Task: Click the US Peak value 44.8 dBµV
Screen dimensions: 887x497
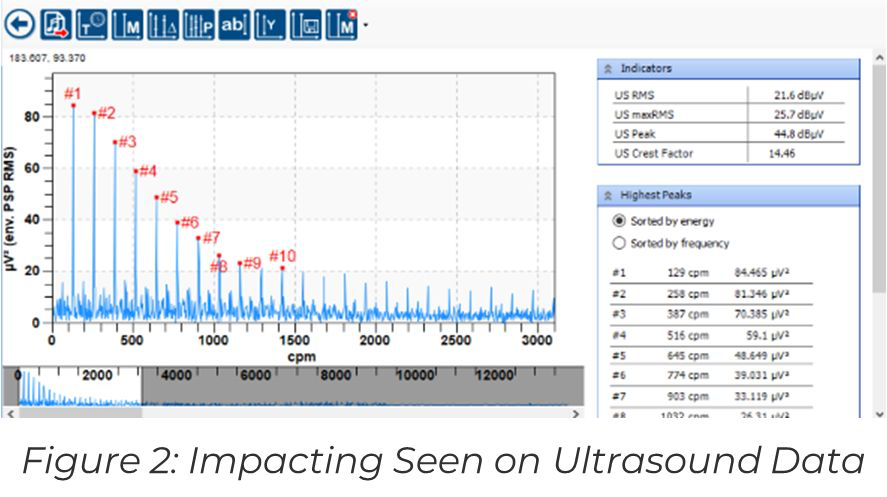Action: pyautogui.click(x=798, y=134)
